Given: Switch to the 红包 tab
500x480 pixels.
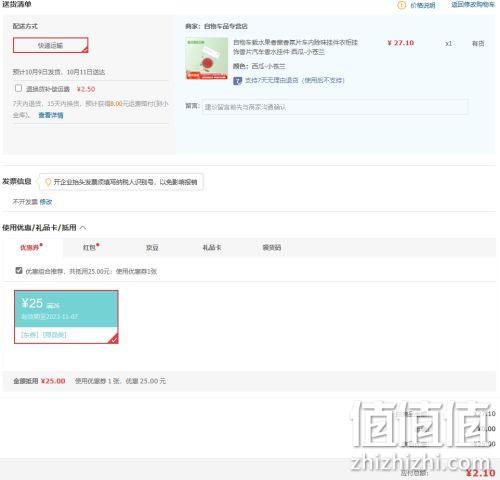Looking at the screenshot, I should pyautogui.click(x=91, y=247).
